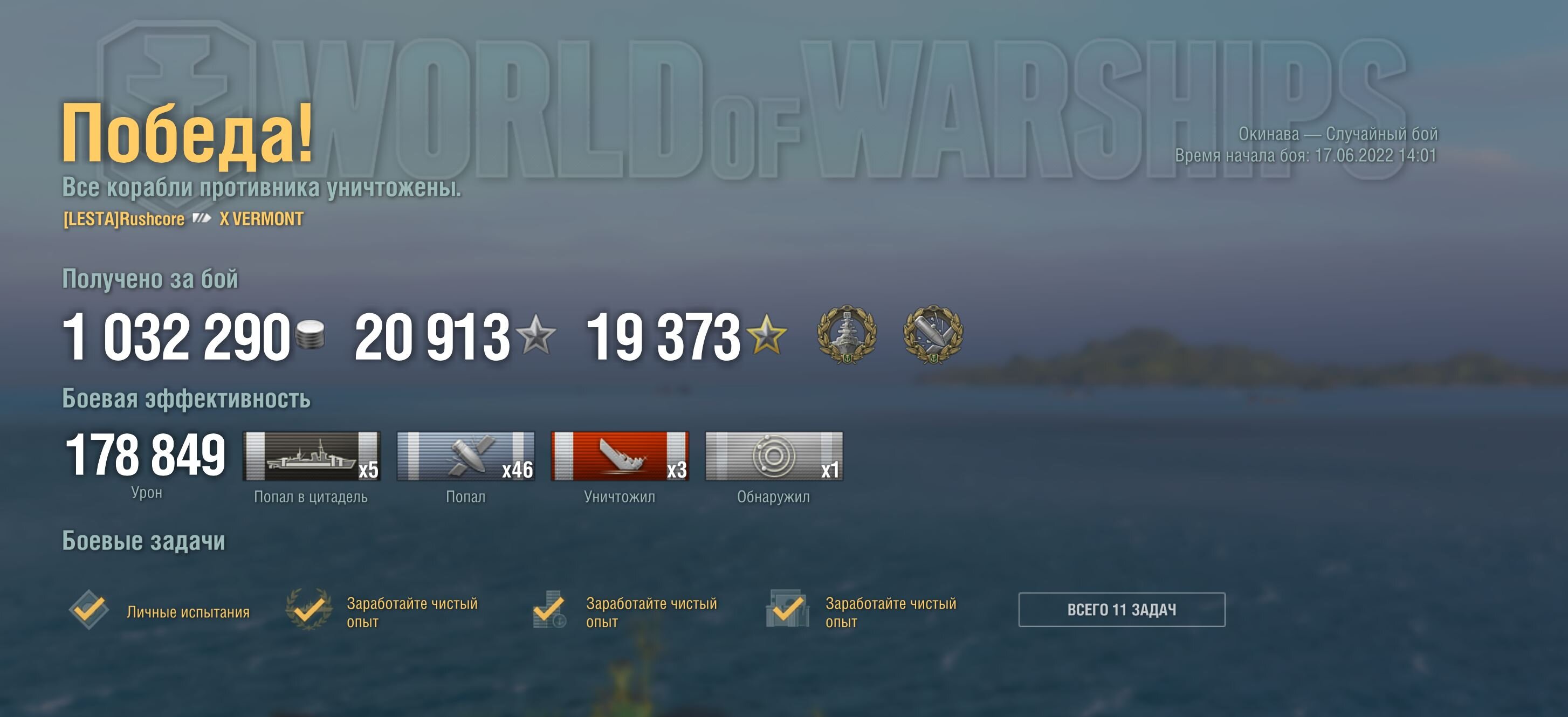Open the shell achievement medal

click(x=933, y=335)
